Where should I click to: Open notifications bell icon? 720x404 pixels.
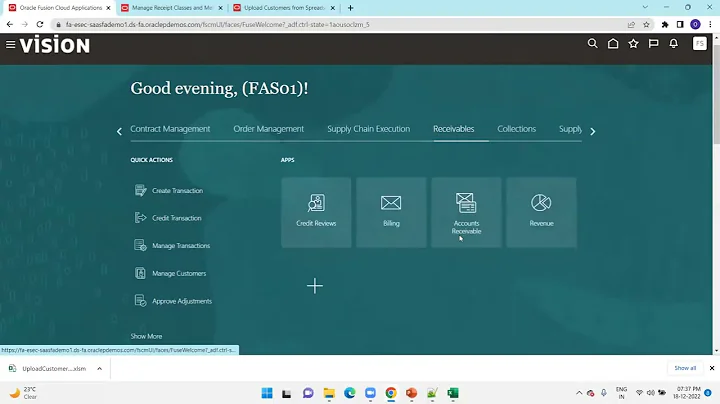coord(674,44)
